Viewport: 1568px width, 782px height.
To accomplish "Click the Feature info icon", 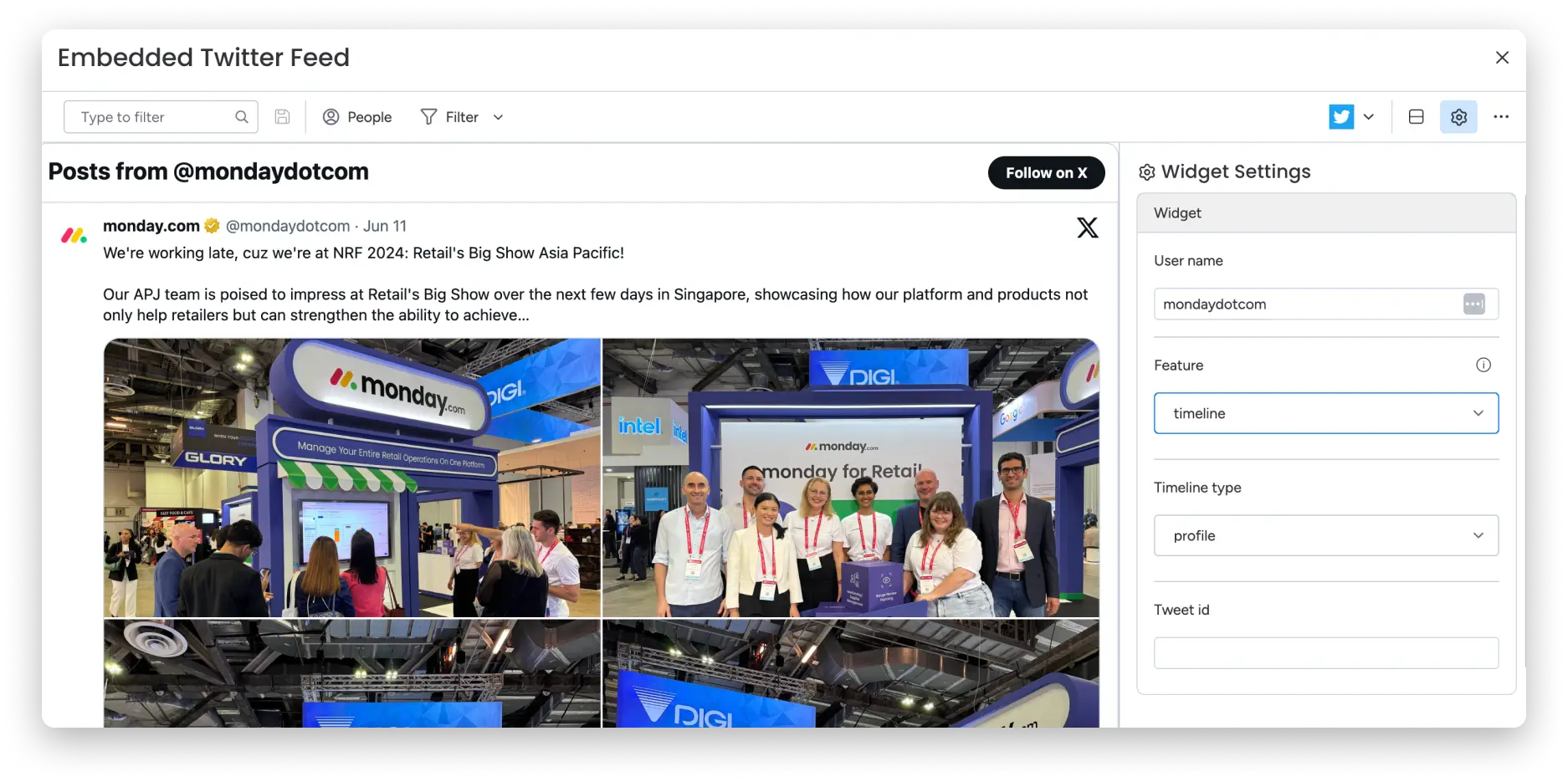I will [x=1483, y=365].
